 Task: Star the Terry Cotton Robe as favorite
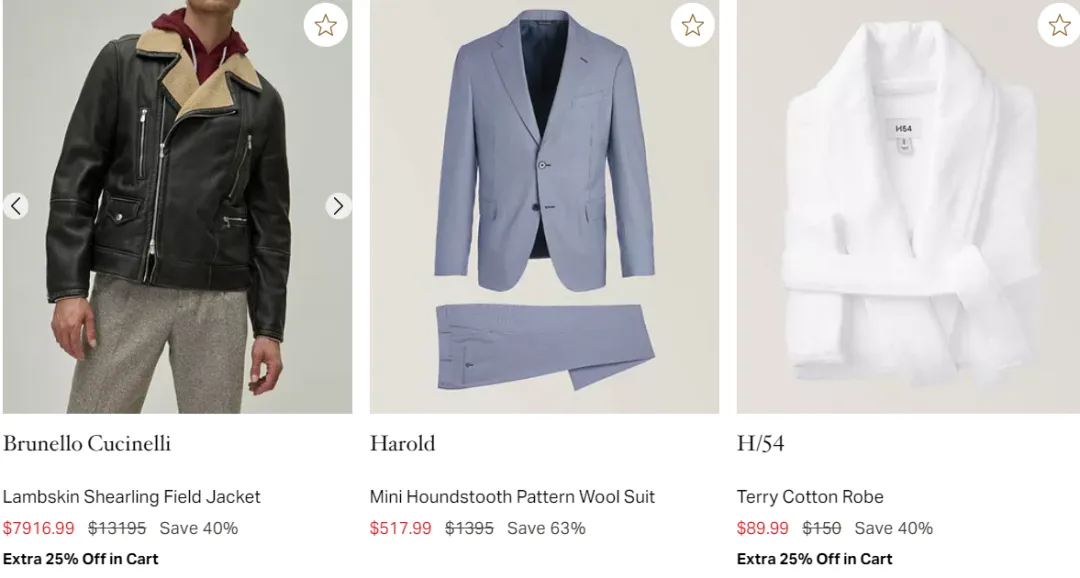[1059, 25]
